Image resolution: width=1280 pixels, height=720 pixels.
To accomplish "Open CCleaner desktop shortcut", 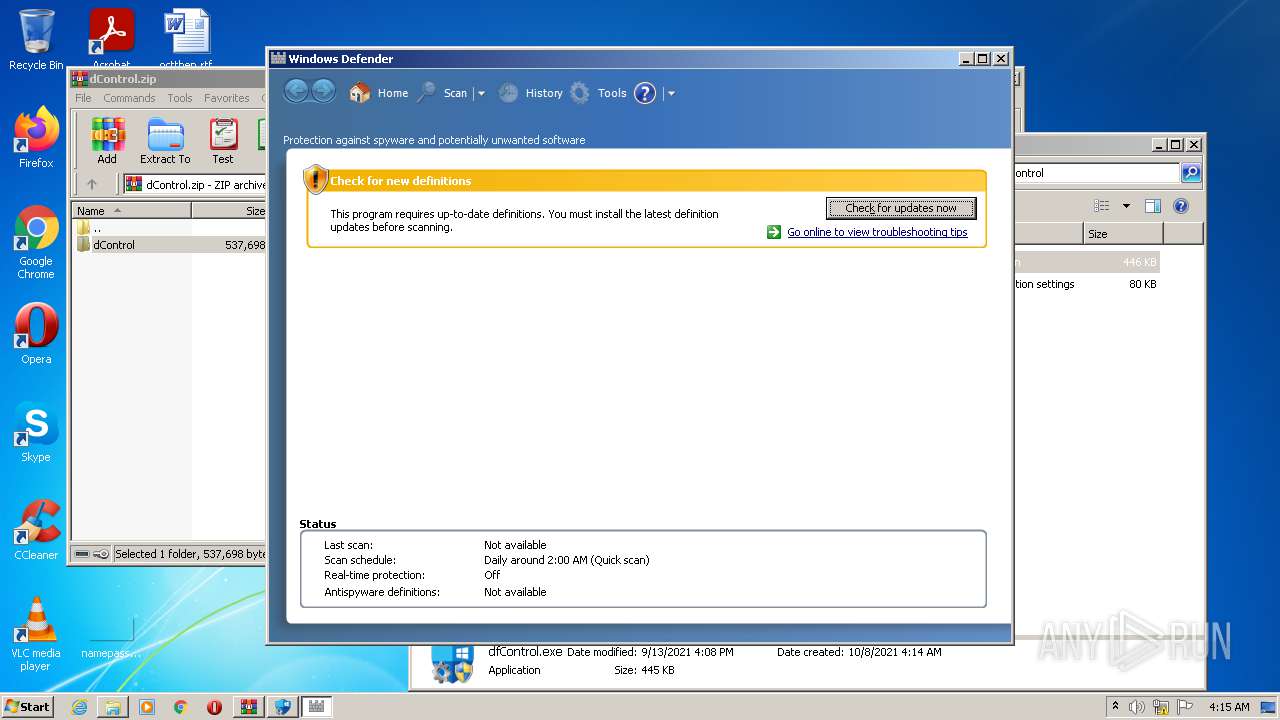I will point(36,530).
